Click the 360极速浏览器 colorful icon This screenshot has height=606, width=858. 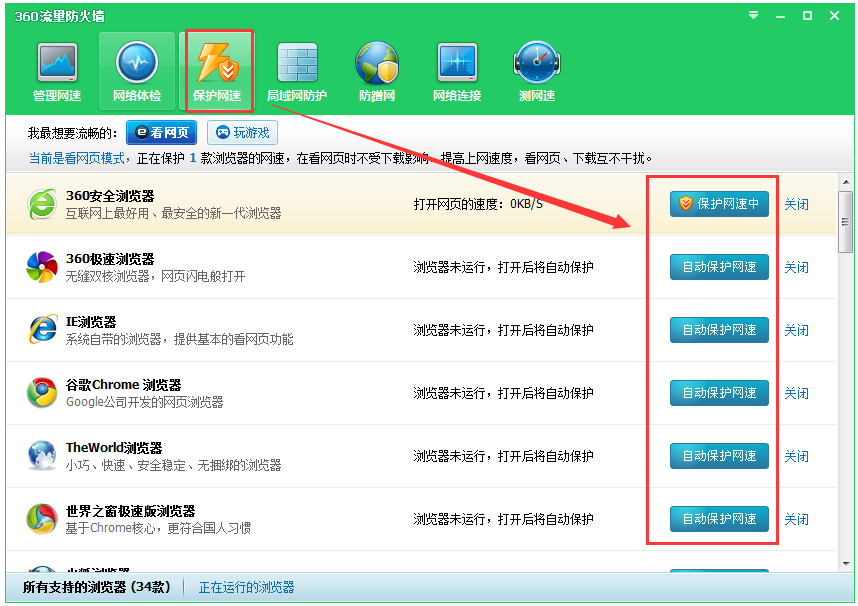click(42, 267)
